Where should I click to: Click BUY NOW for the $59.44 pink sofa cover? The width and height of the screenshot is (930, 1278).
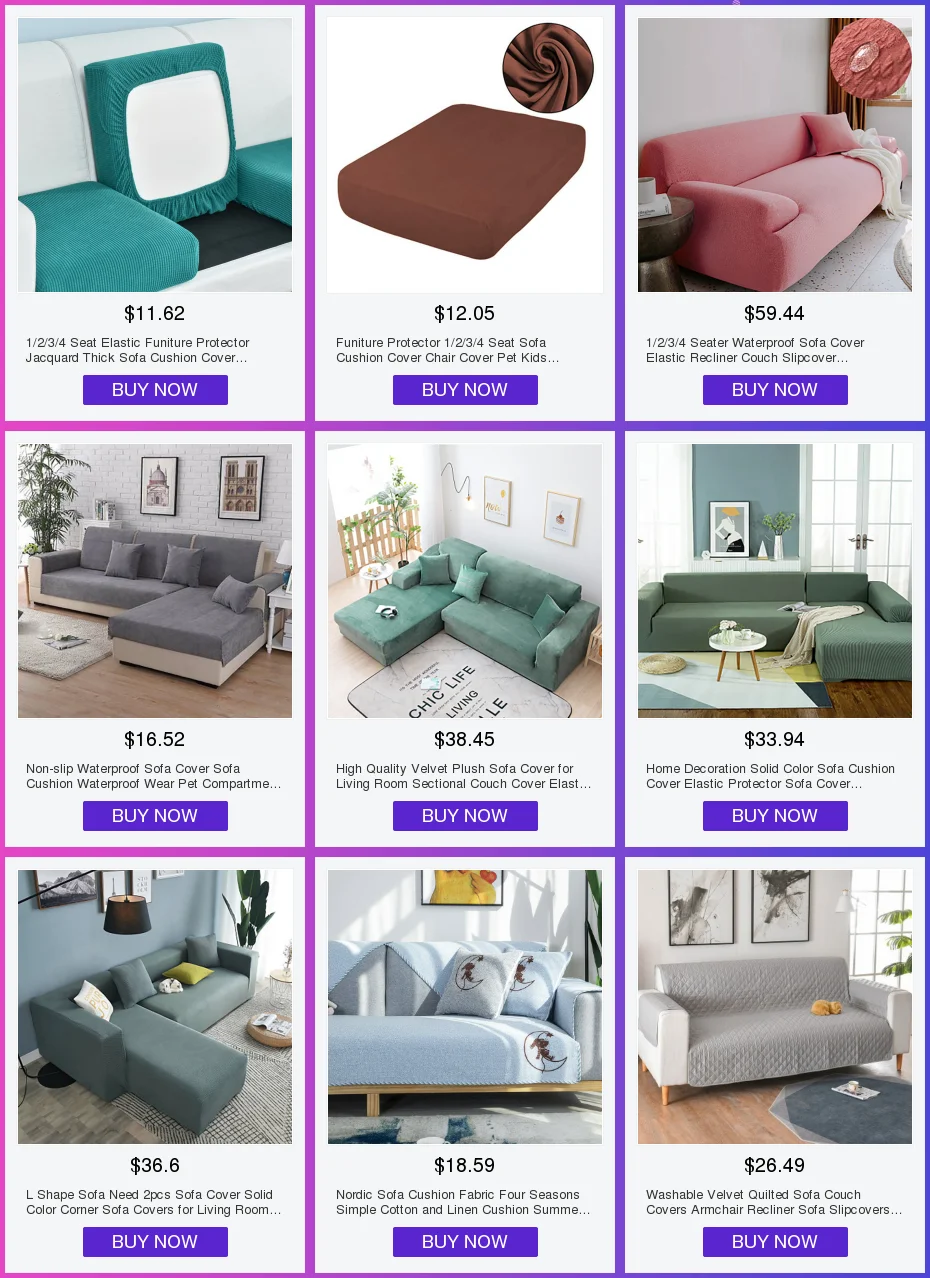pos(775,390)
